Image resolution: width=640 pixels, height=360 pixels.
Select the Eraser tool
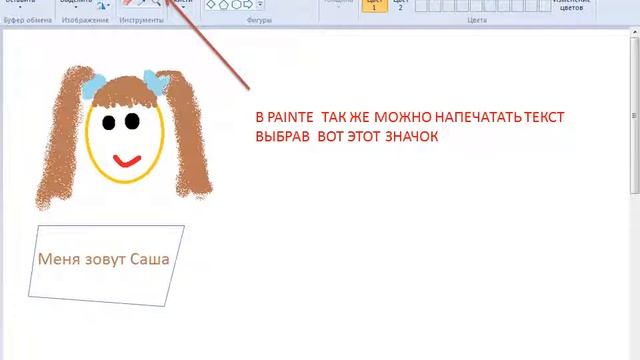pyautogui.click(x=128, y=2)
